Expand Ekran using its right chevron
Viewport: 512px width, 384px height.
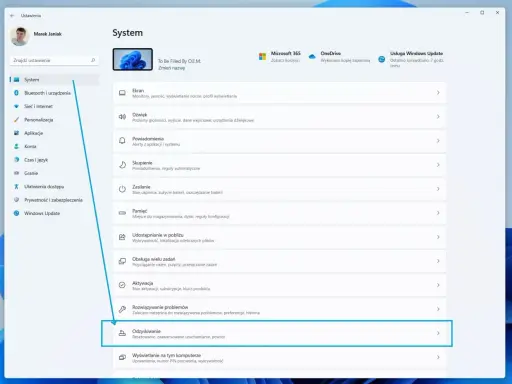coord(438,93)
